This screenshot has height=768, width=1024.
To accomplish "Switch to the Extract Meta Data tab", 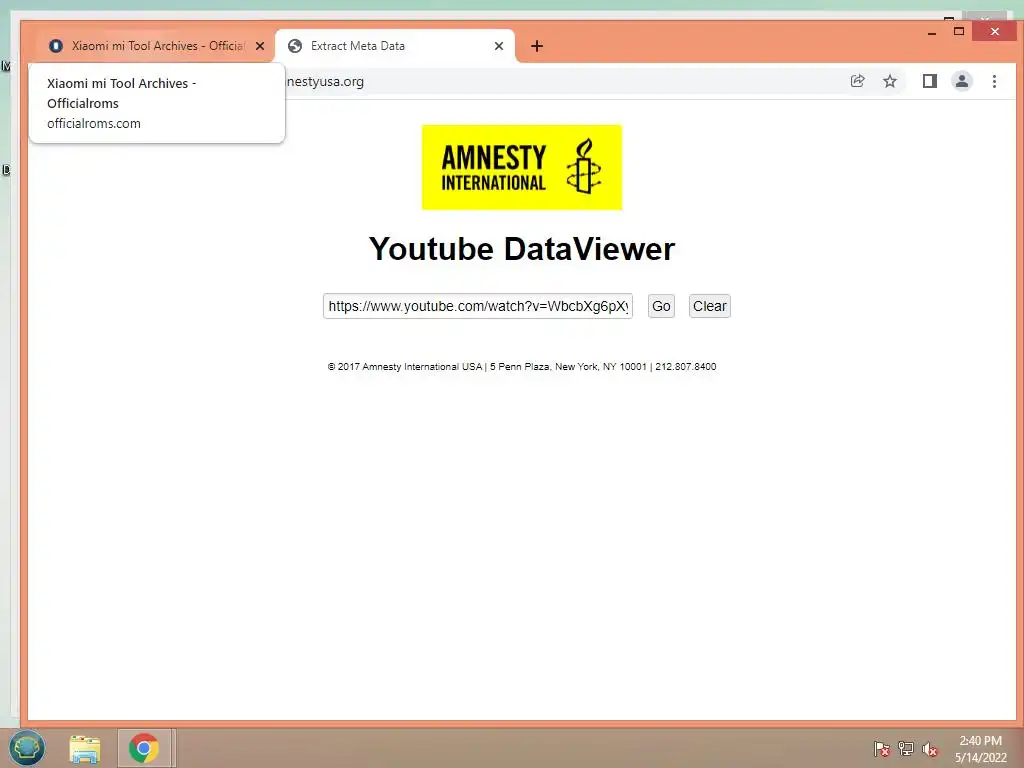I will [x=394, y=46].
